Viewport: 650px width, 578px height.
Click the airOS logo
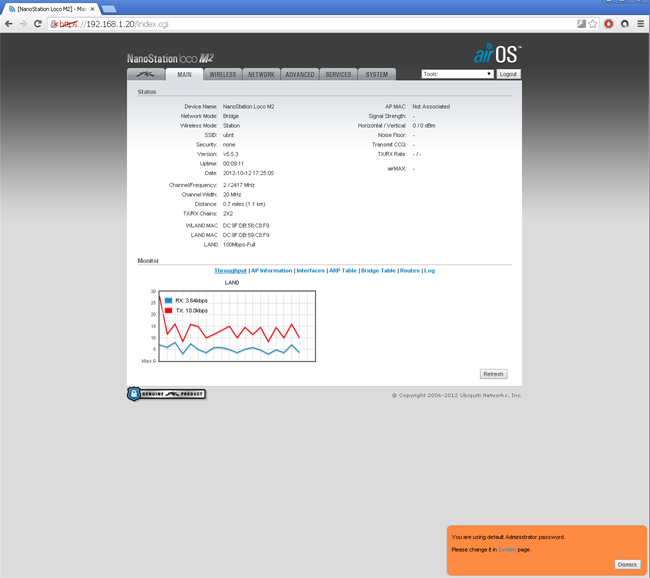click(497, 54)
